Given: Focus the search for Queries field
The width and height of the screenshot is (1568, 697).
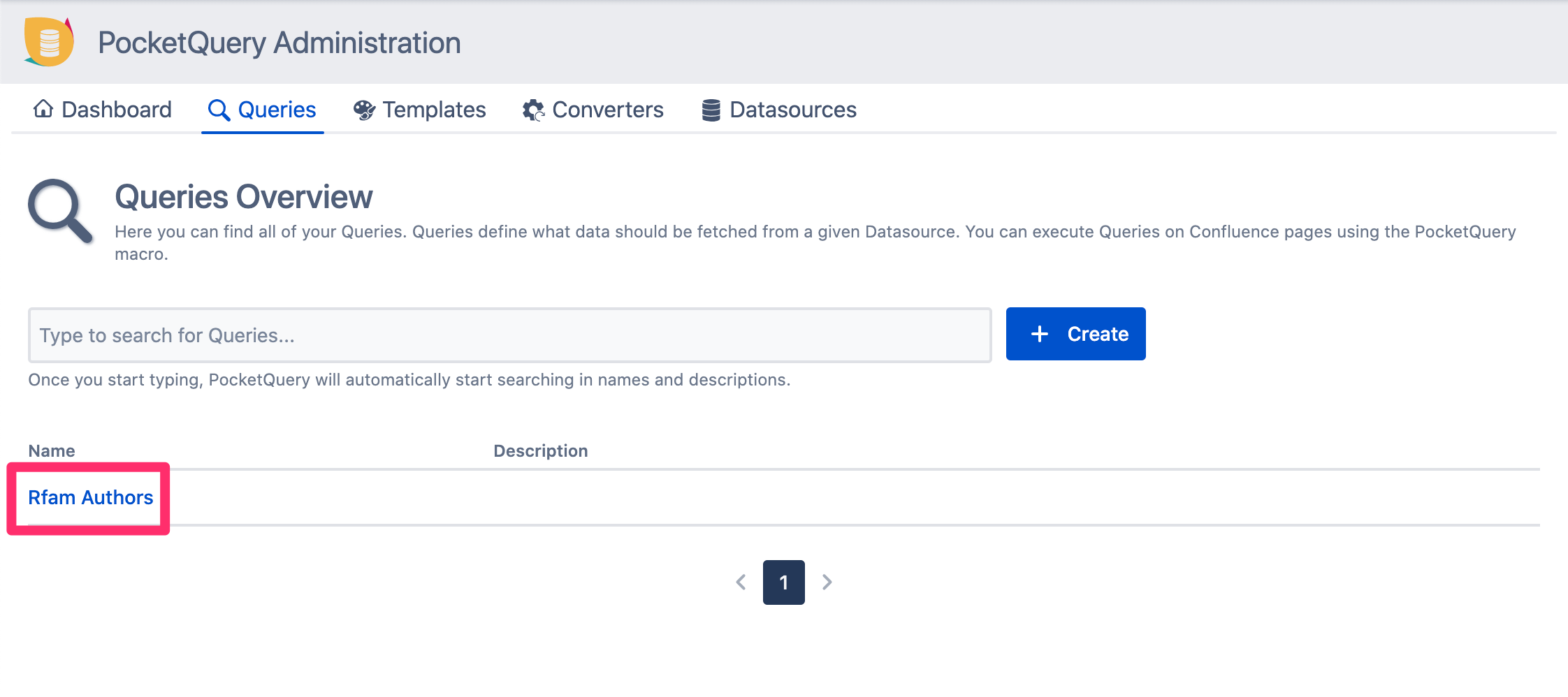Looking at the screenshot, I should 510,335.
